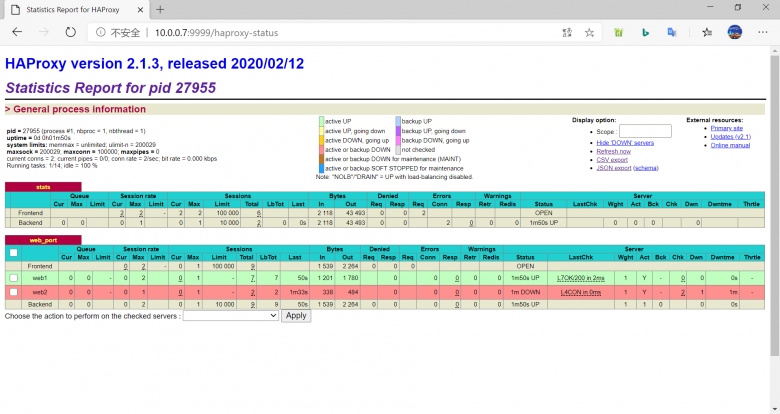Click the backup UP blue legend swatch
780x414 pixels.
click(x=398, y=121)
